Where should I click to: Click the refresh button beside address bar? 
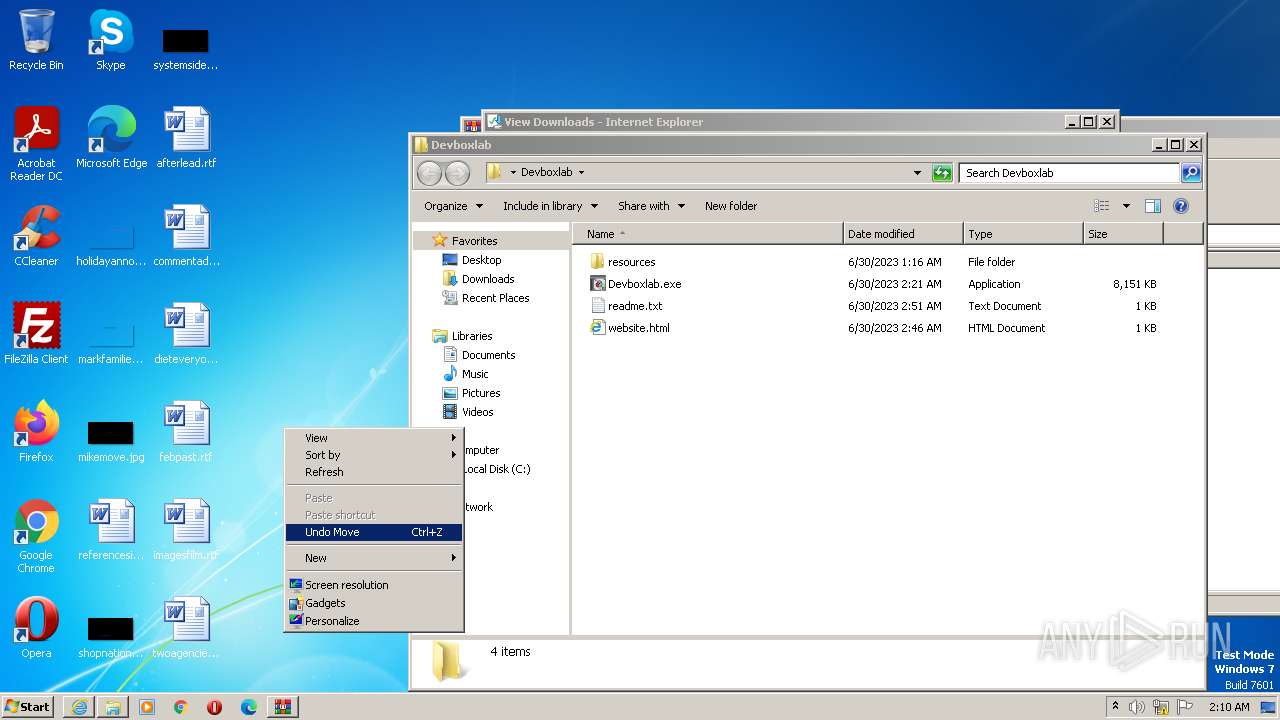(942, 173)
